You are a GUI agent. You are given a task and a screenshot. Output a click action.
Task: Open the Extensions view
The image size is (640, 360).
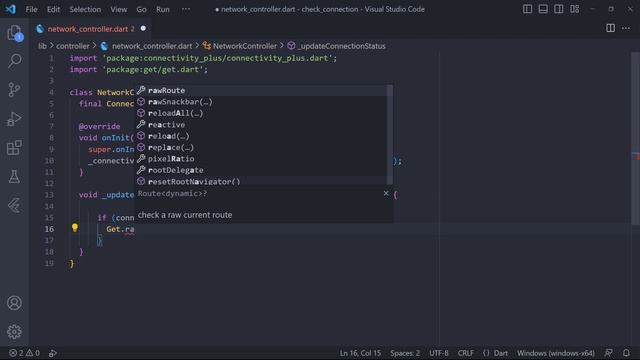[x=14, y=148]
